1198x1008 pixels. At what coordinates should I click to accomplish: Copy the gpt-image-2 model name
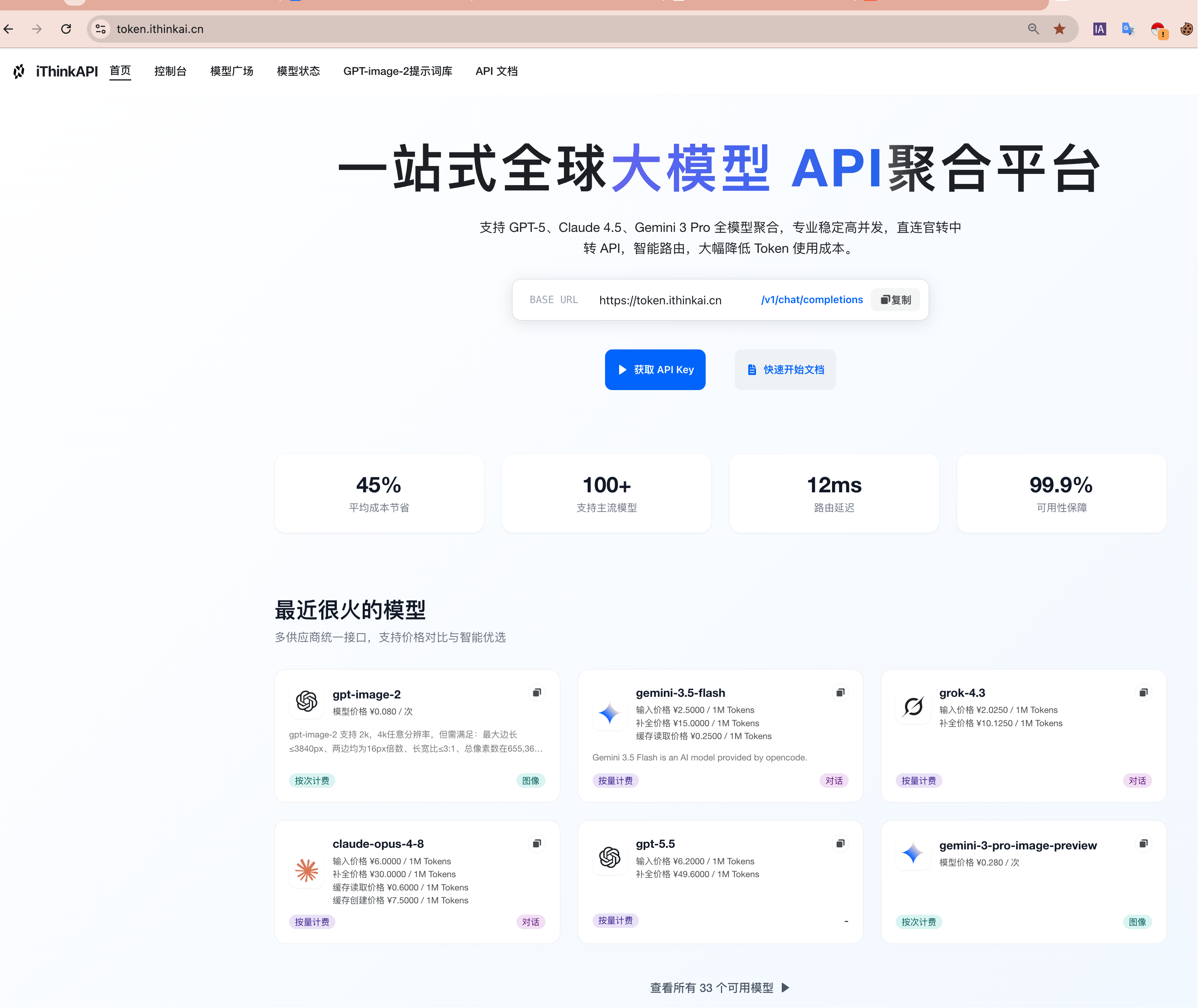pyautogui.click(x=537, y=692)
